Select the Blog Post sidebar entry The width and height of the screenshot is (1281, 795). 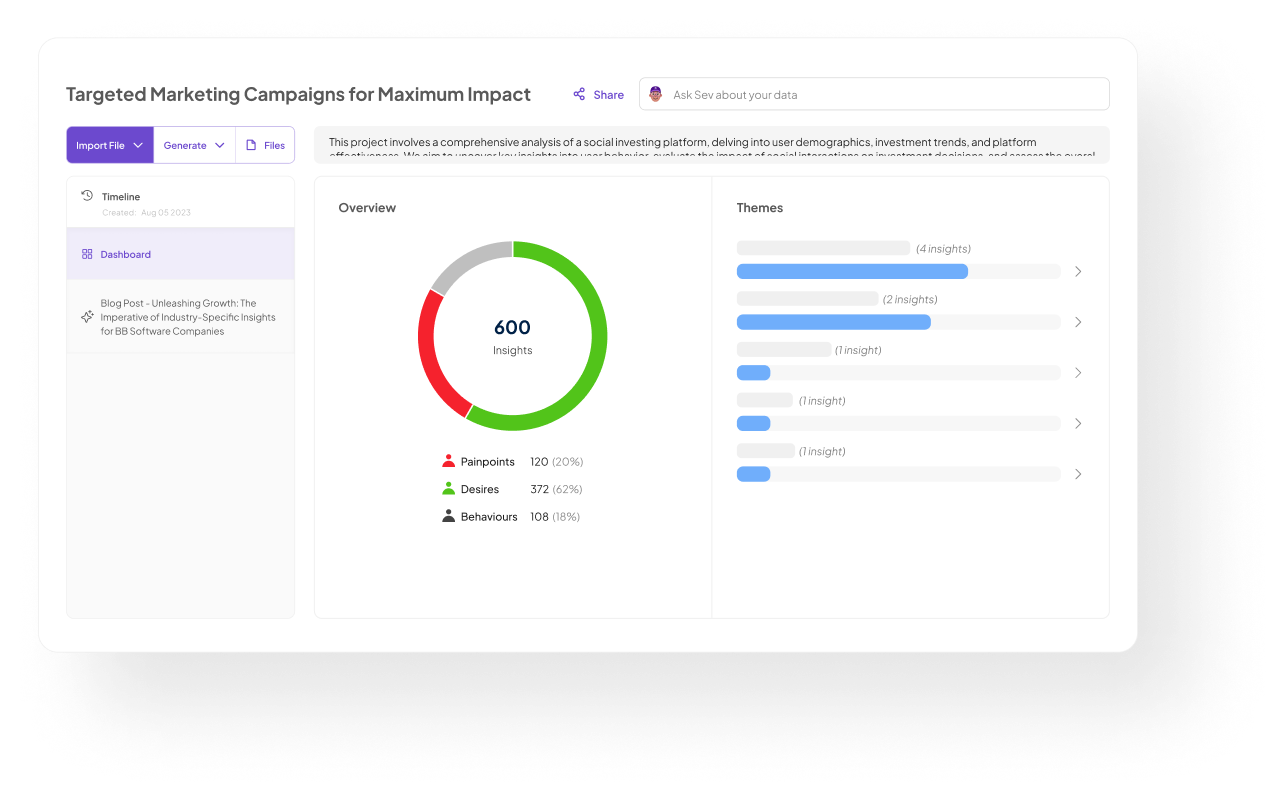tap(175, 316)
